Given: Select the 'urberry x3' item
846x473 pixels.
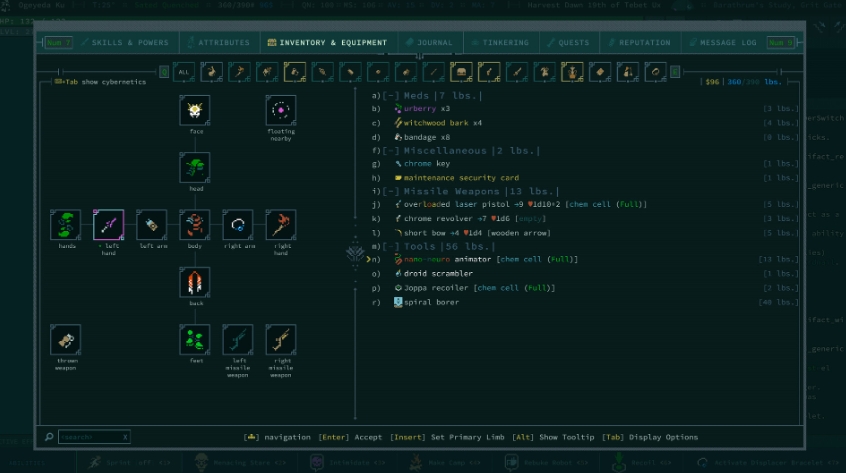Looking at the screenshot, I should 585,109.
